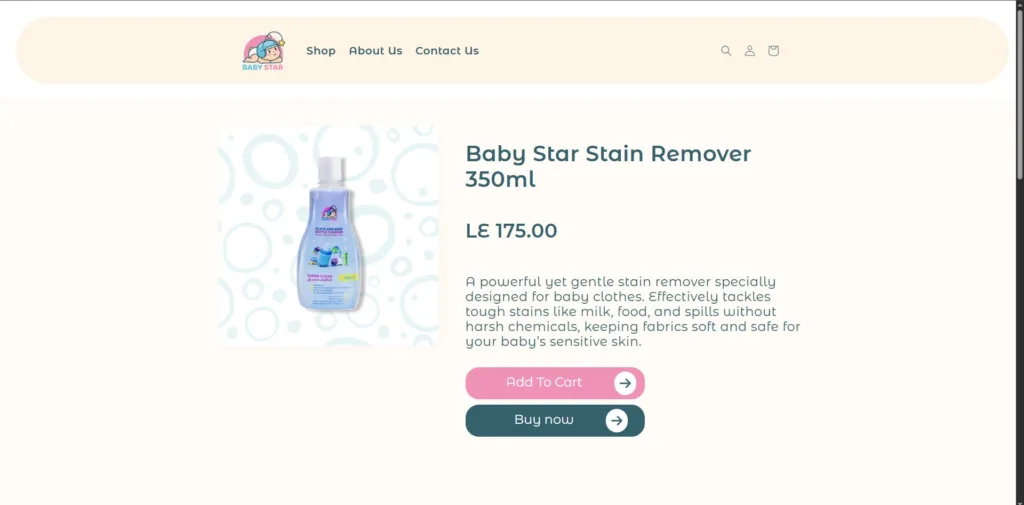1024x505 pixels.
Task: Click the LE 175.00 price text
Action: click(x=511, y=231)
